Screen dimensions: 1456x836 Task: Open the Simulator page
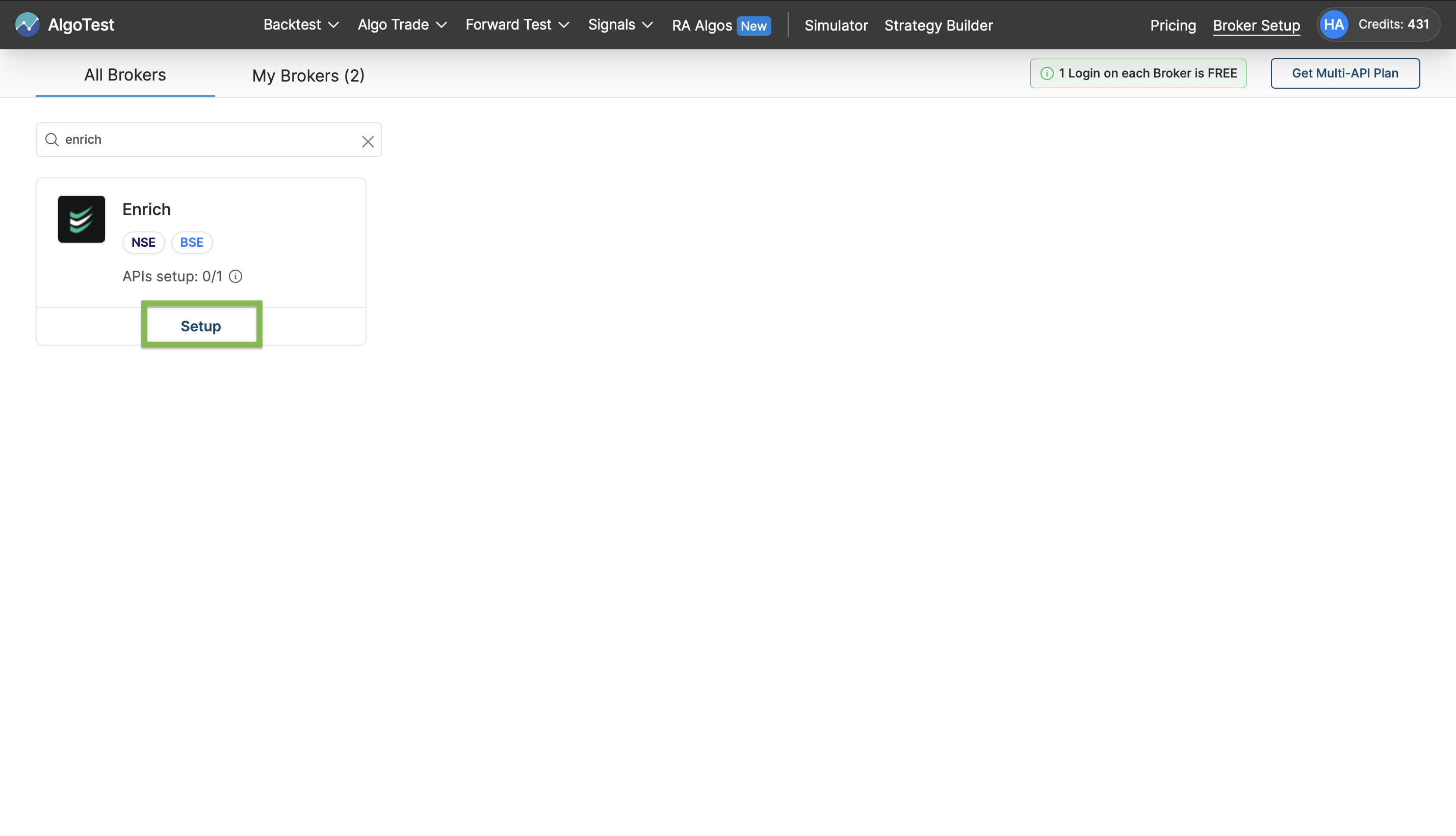[x=836, y=25]
